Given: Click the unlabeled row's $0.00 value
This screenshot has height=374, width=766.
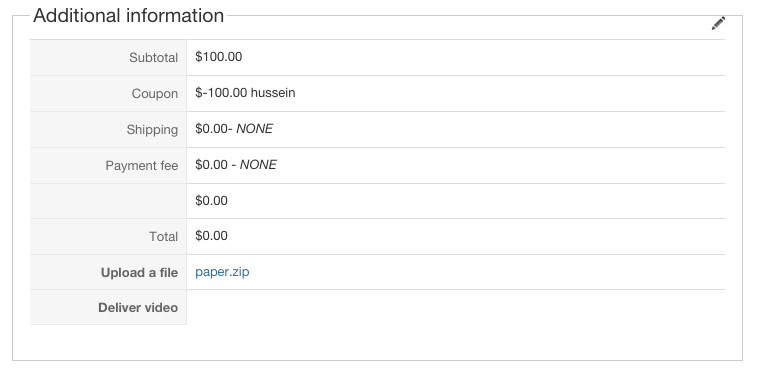Looking at the screenshot, I should tap(211, 201).
